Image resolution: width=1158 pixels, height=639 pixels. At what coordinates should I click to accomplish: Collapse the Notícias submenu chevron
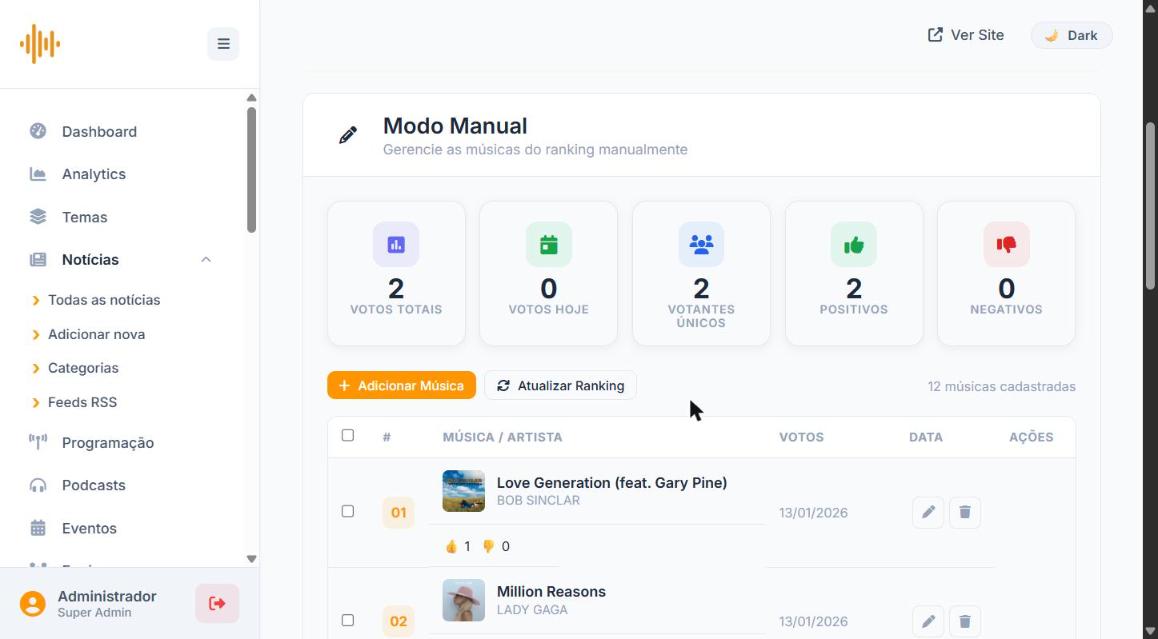click(x=206, y=259)
